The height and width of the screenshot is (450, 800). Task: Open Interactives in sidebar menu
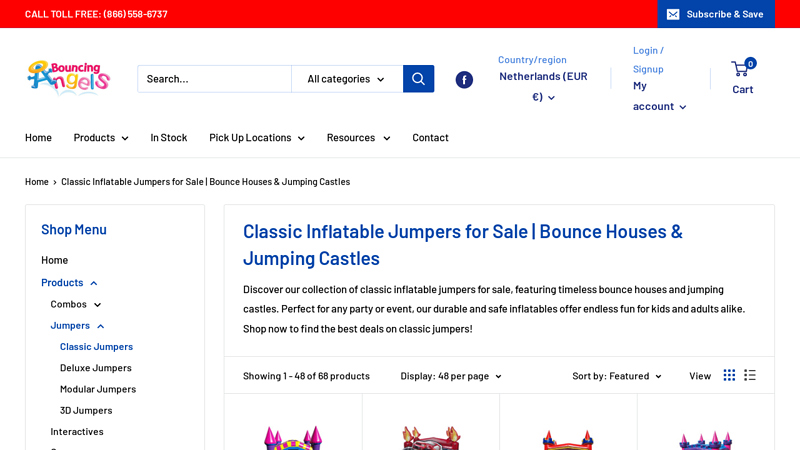click(77, 432)
